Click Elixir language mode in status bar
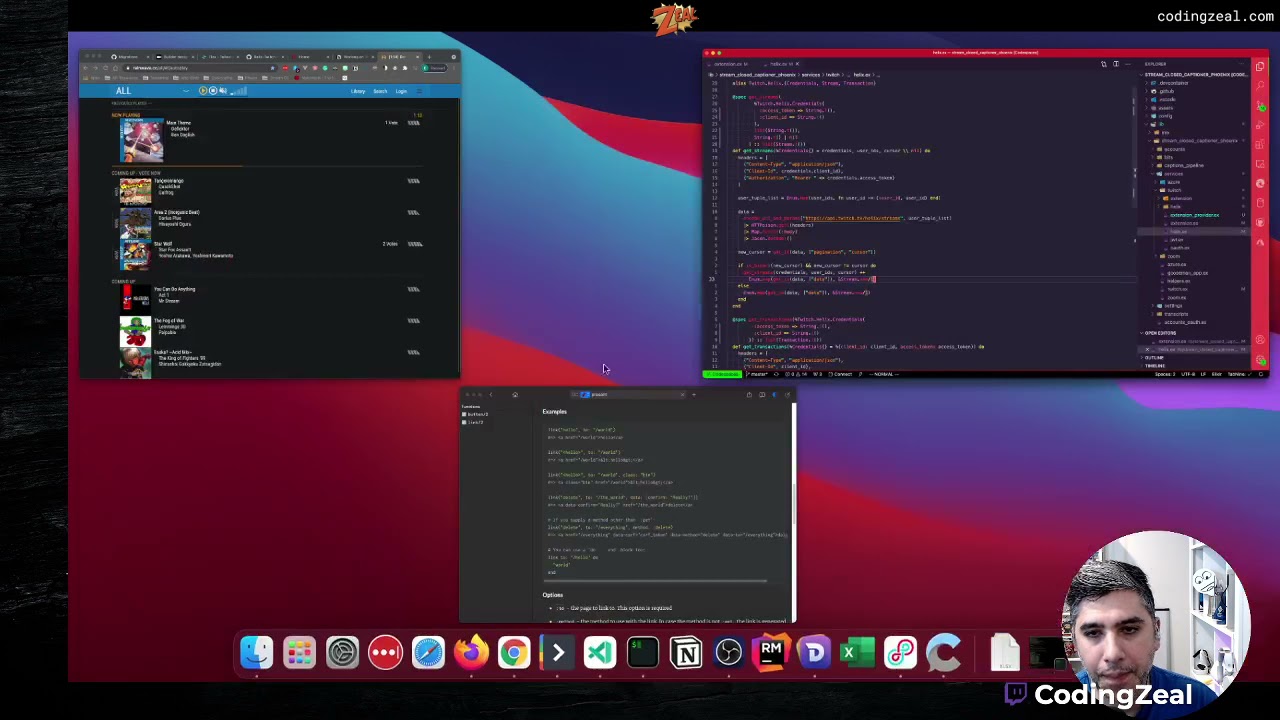Screen dimensions: 1280x720 1216,374
